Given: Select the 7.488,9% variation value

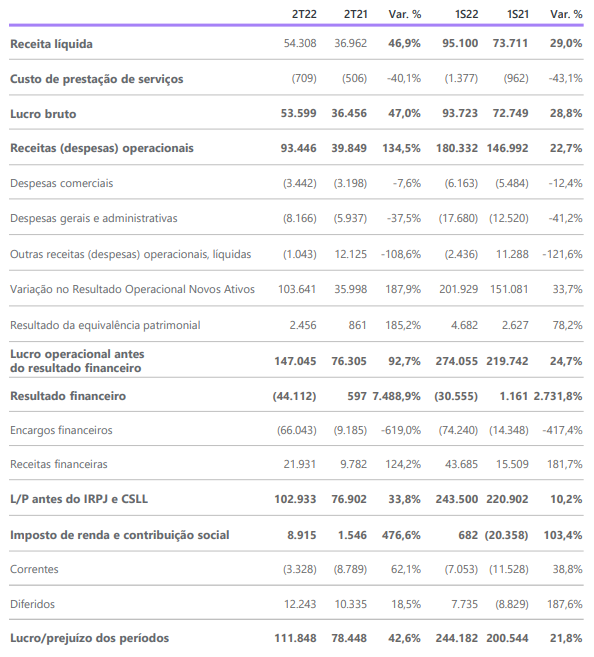Looking at the screenshot, I should (x=396, y=396).
